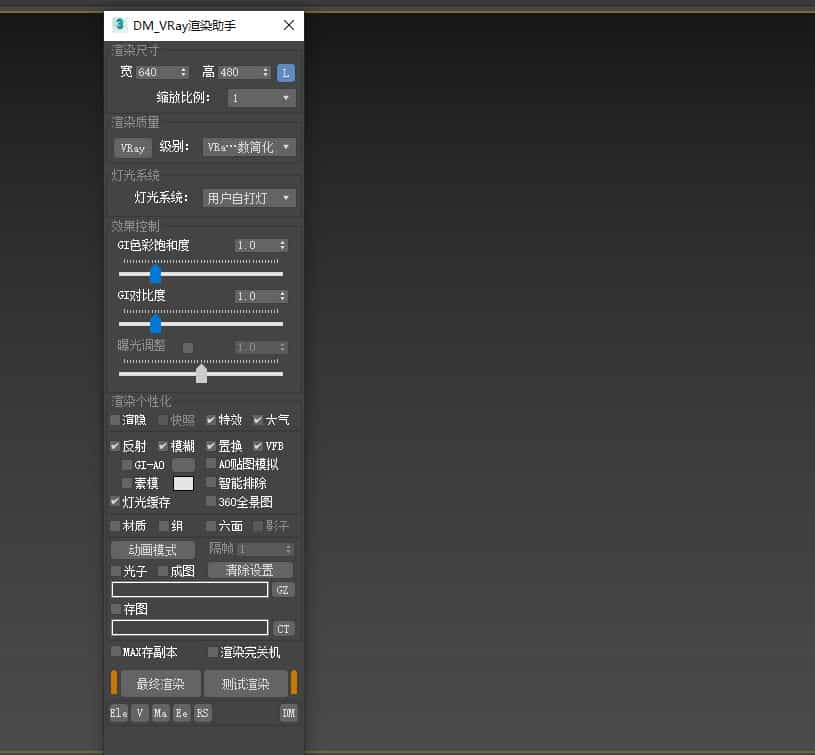This screenshot has height=755, width=815.
Task: Uncheck the 置换 checkbox
Action: pyautogui.click(x=211, y=446)
